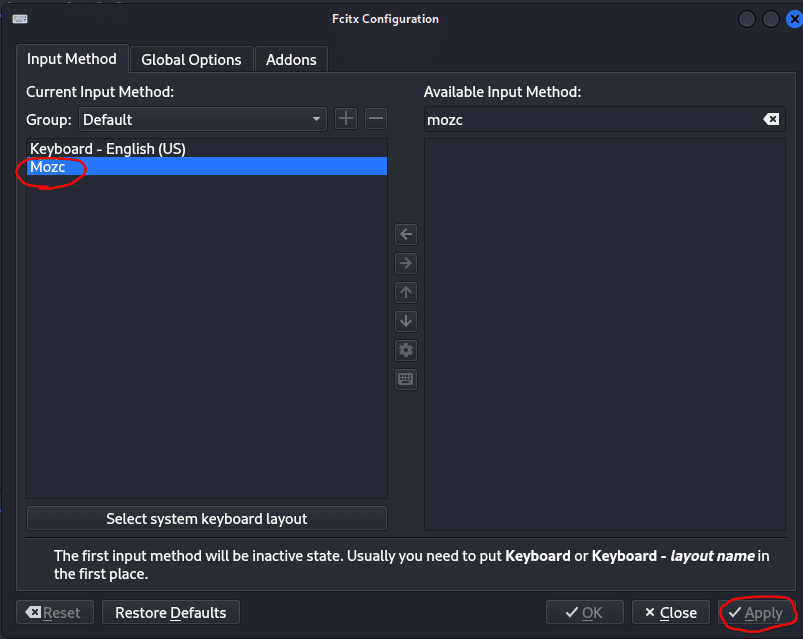Screen dimensions: 803x639
Task: Move selected input method up
Action: click(x=406, y=293)
